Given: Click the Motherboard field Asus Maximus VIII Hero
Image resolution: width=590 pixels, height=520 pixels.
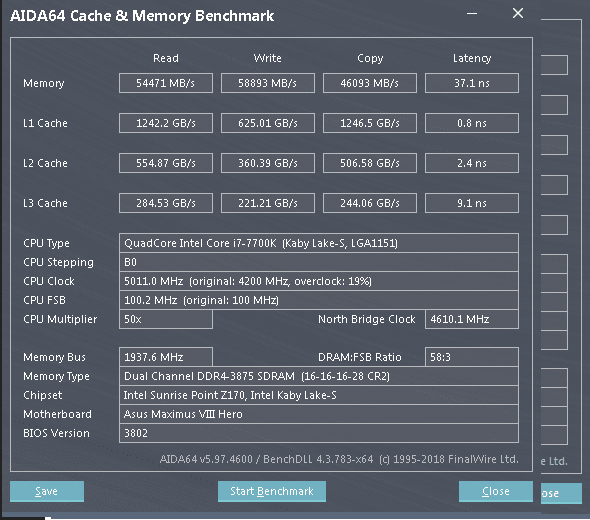Looking at the screenshot, I should [319, 414].
